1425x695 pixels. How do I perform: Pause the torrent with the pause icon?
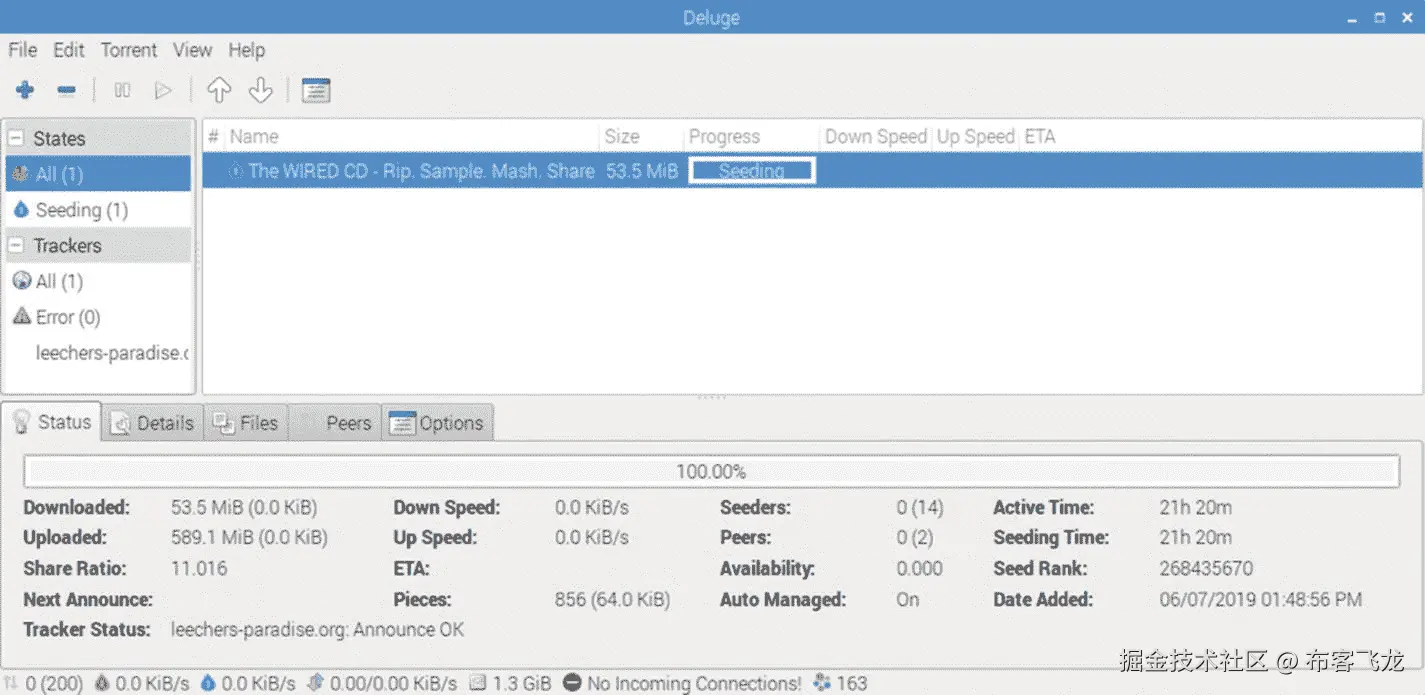click(x=122, y=91)
